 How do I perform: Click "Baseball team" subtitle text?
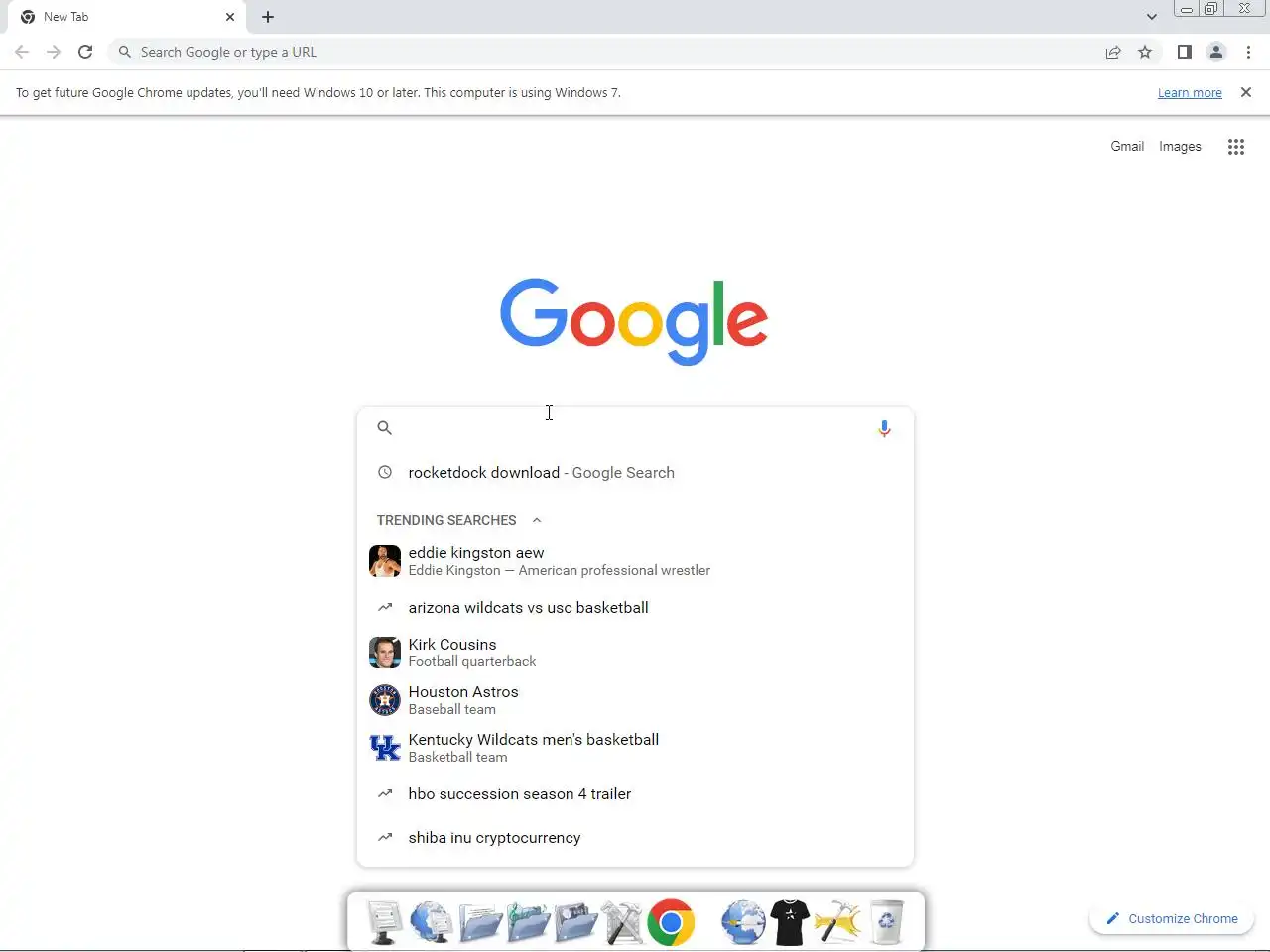452,709
